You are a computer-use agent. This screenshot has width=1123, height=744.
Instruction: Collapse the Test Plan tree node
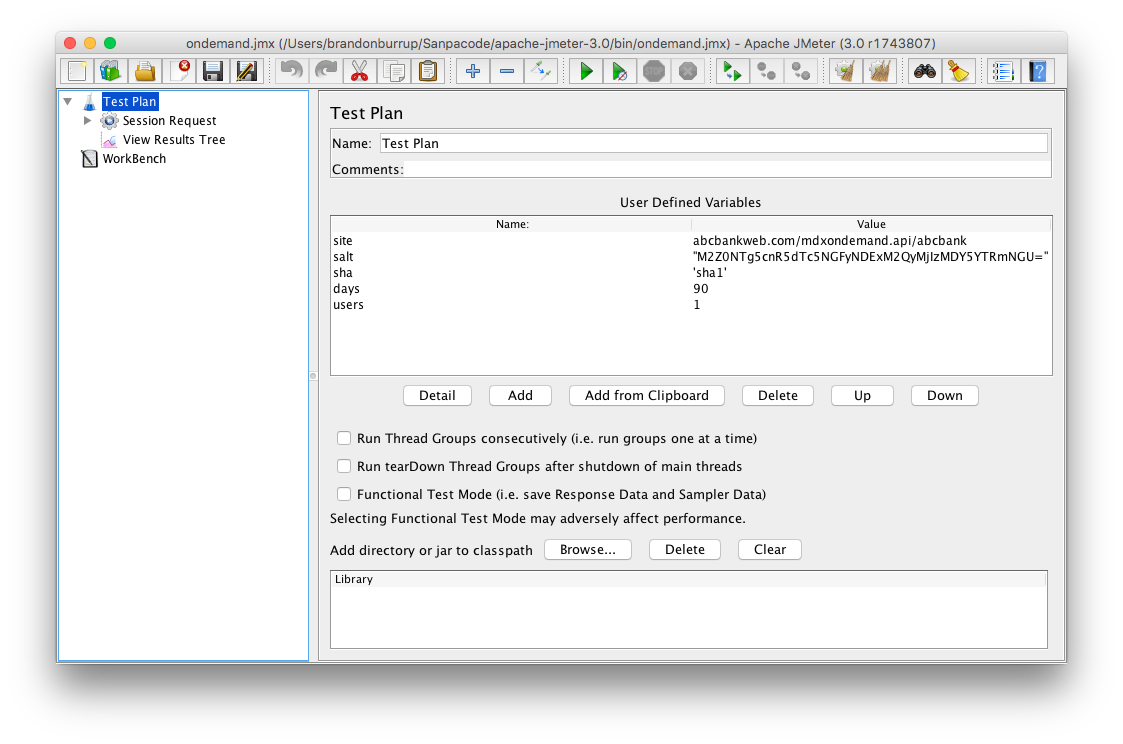tap(68, 101)
